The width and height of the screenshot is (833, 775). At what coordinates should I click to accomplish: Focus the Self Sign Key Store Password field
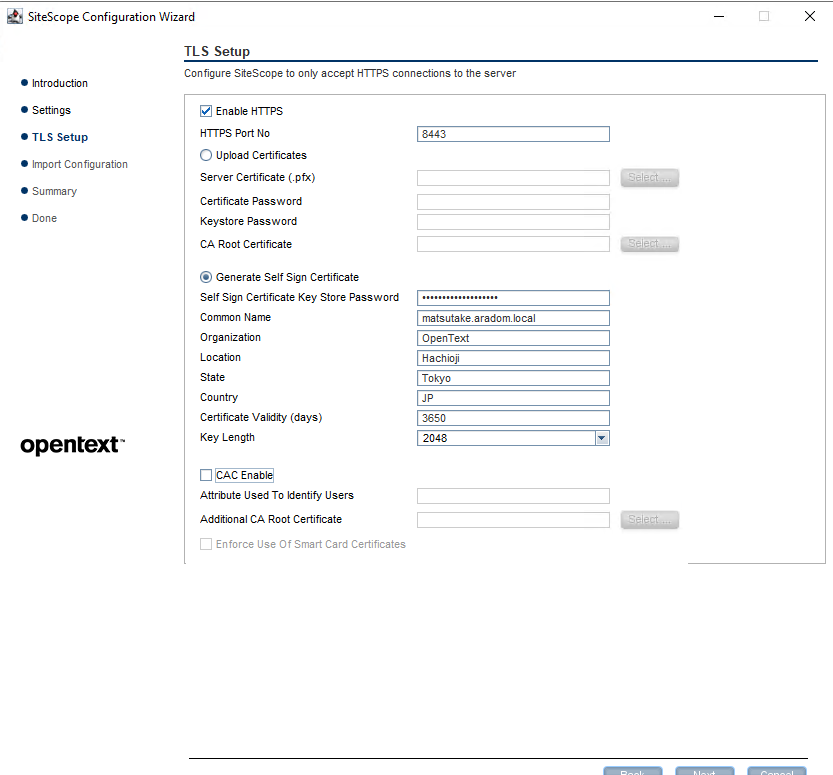(x=513, y=298)
